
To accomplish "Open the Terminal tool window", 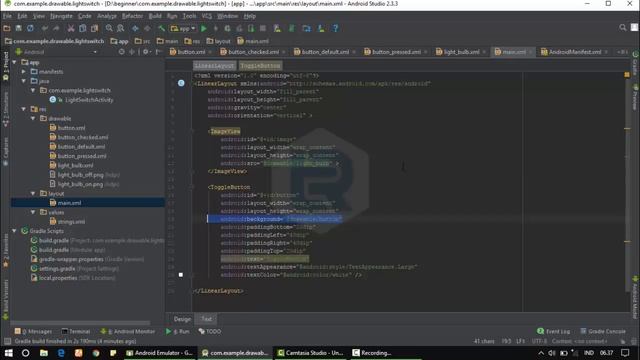I will [x=76, y=331].
